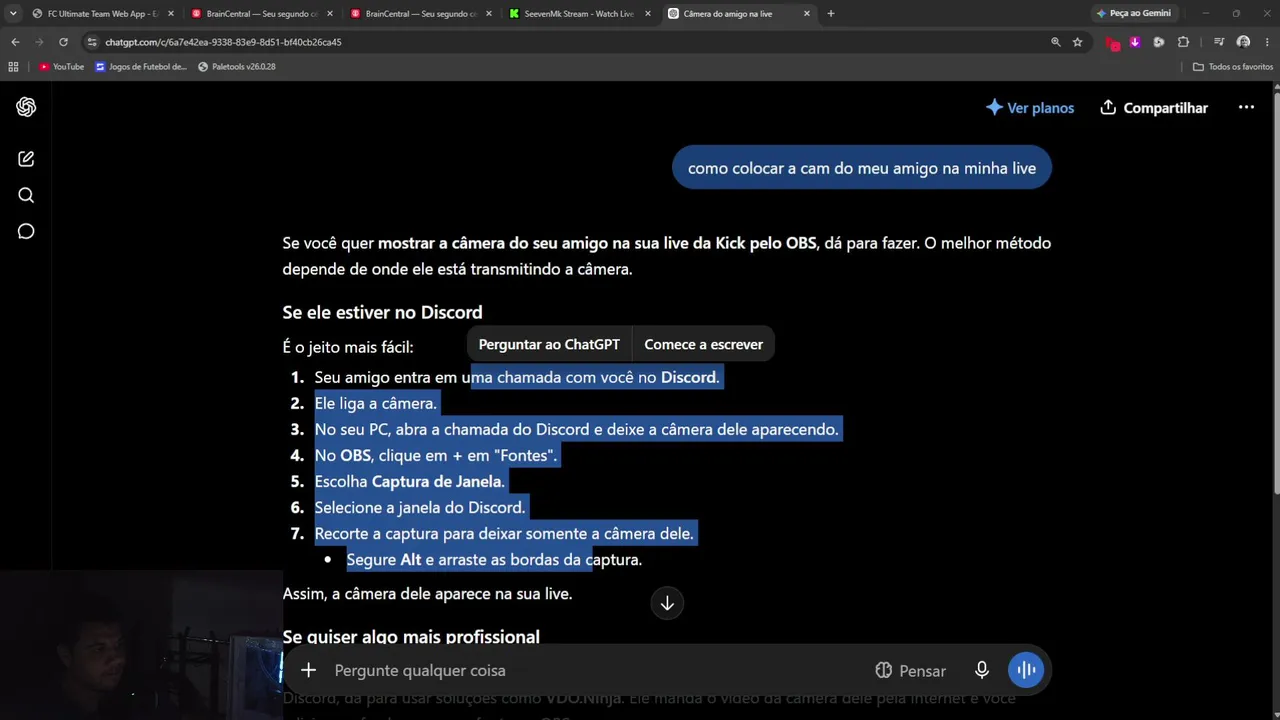Toggle the Pensar thinking mode button
1280x720 pixels.
tap(910, 670)
